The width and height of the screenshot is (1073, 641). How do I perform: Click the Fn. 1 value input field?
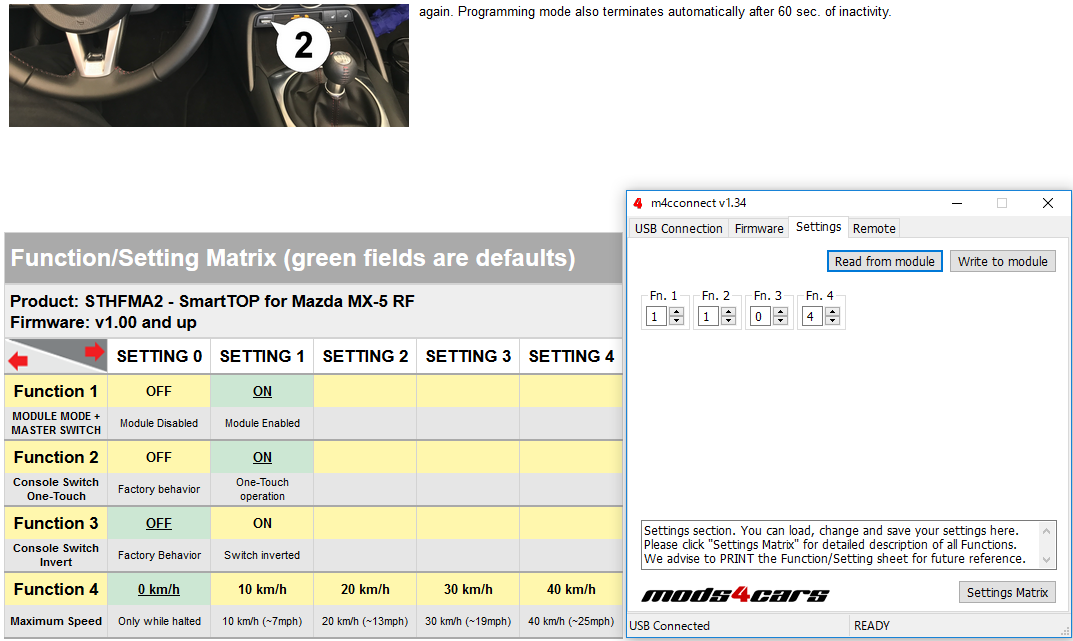click(x=657, y=316)
